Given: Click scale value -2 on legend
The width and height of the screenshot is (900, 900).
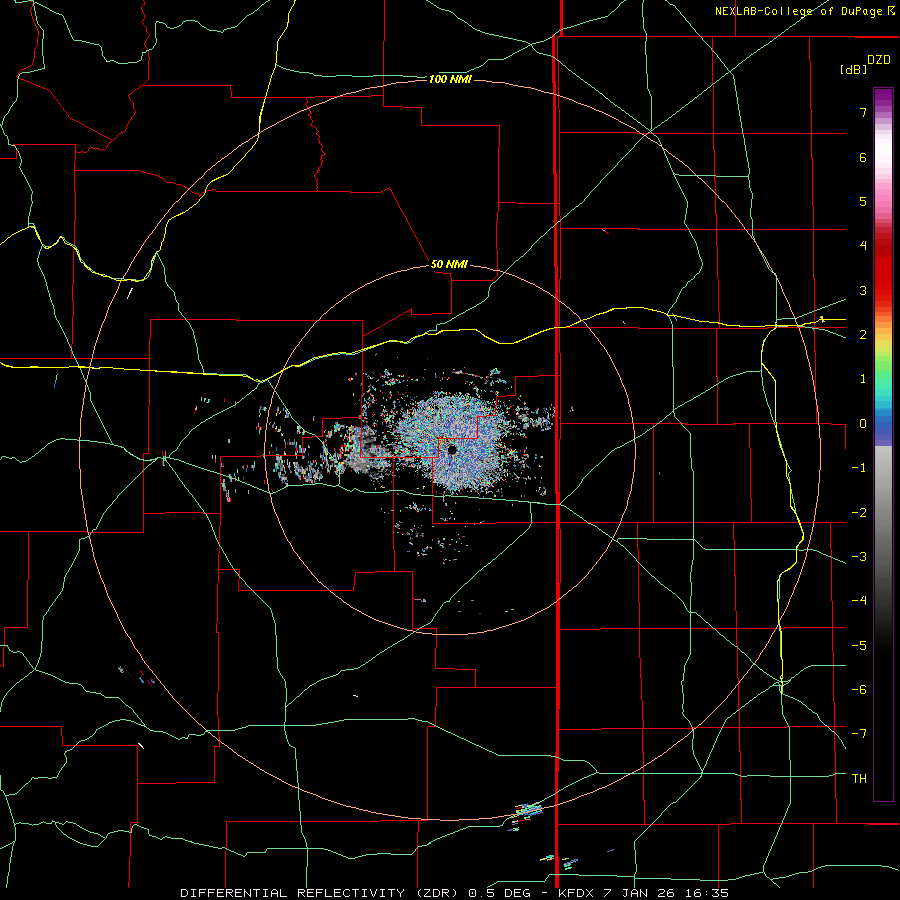Looking at the screenshot, I should [859, 513].
